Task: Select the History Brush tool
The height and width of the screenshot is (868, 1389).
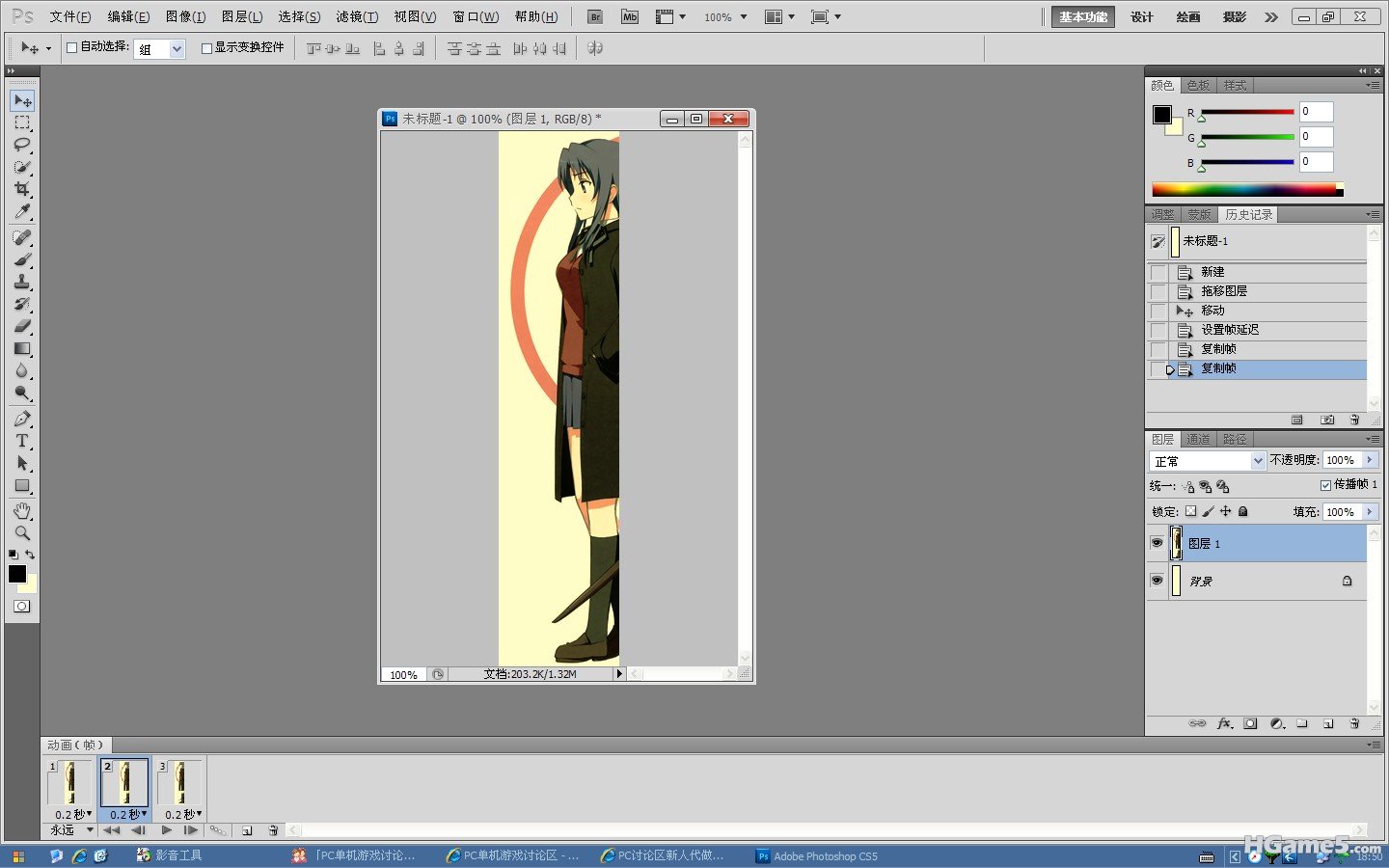Action: coord(22,304)
